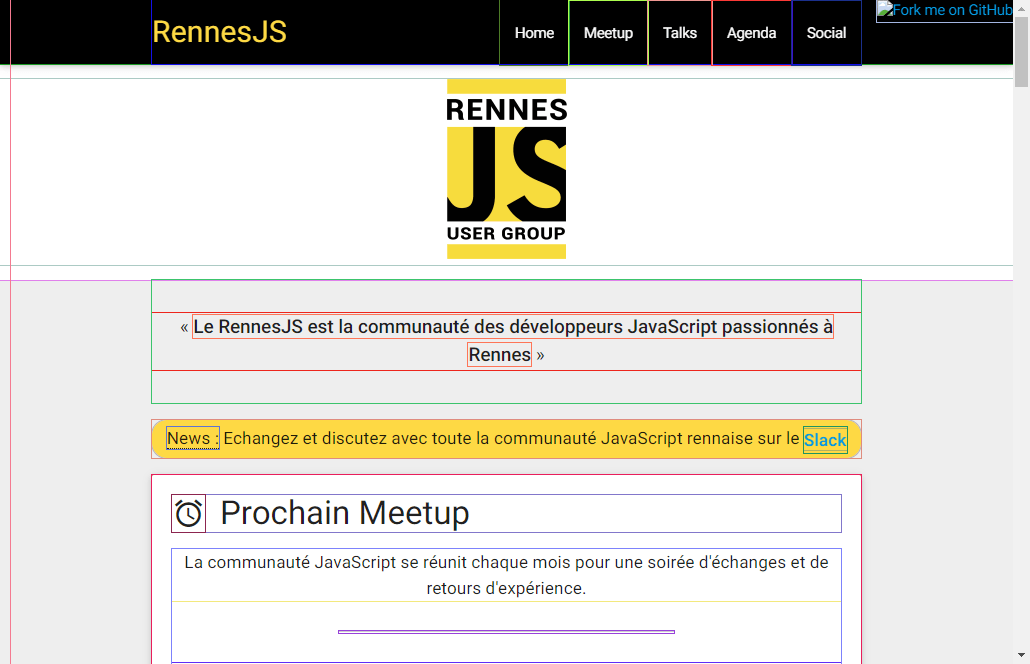Image resolution: width=1030 pixels, height=664 pixels.
Task: Click the RennesJS brand title
Action: click(x=219, y=32)
